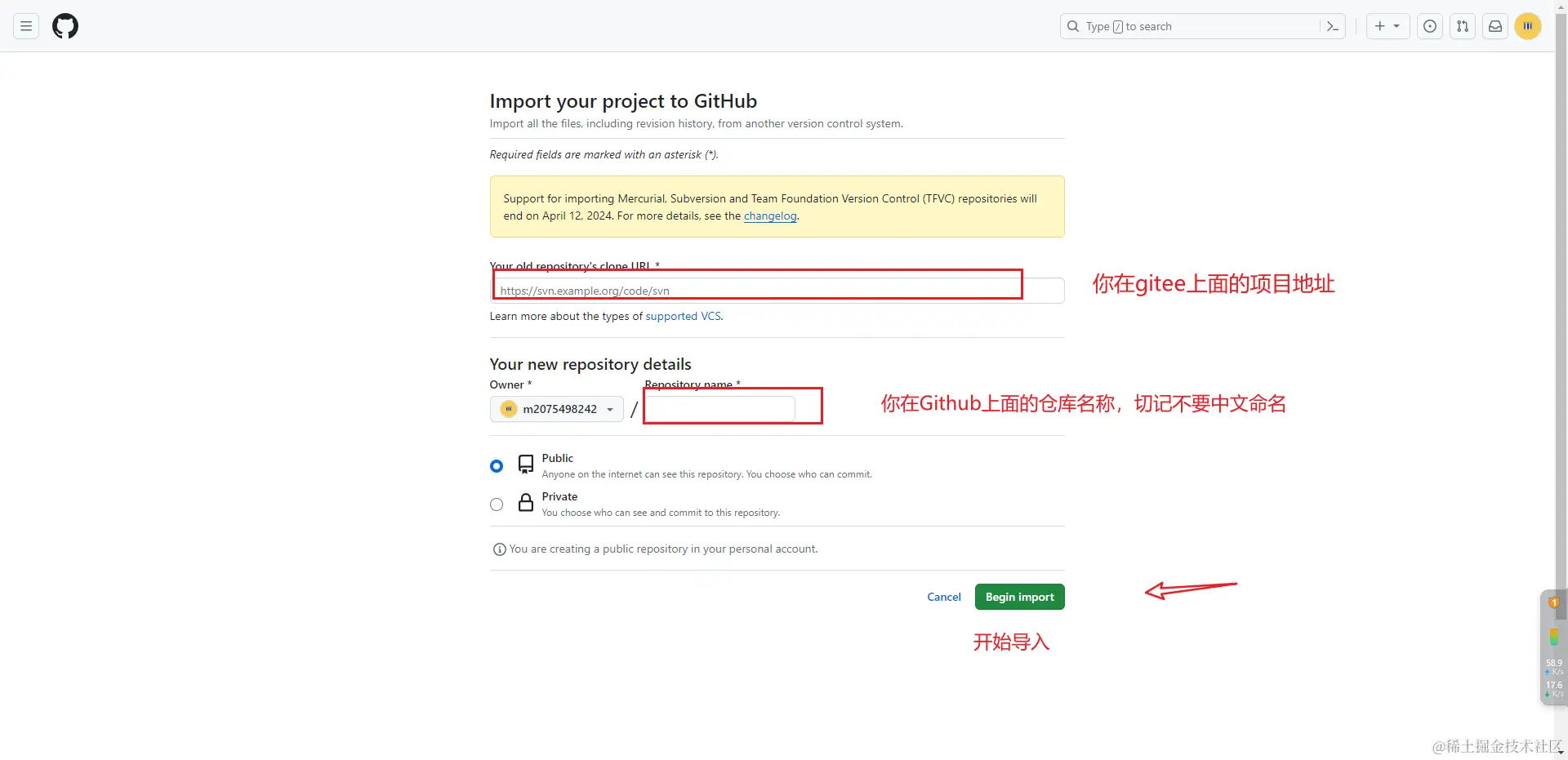Click the Private lock icon
This screenshot has height=760, width=1568.
[526, 503]
